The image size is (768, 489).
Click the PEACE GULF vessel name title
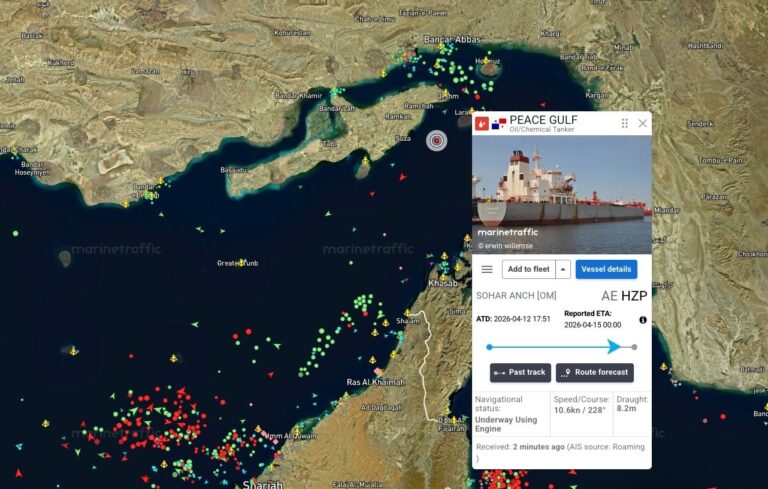point(543,120)
